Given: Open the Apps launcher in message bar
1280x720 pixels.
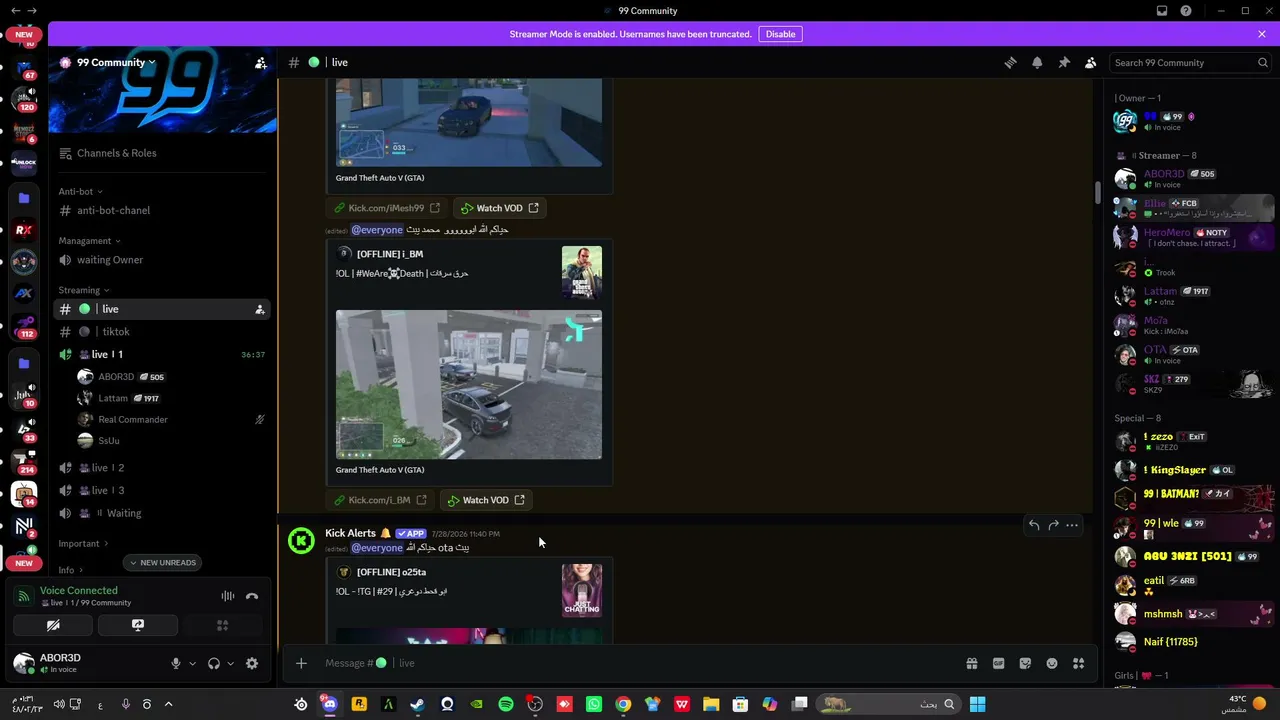Looking at the screenshot, I should click(1078, 663).
